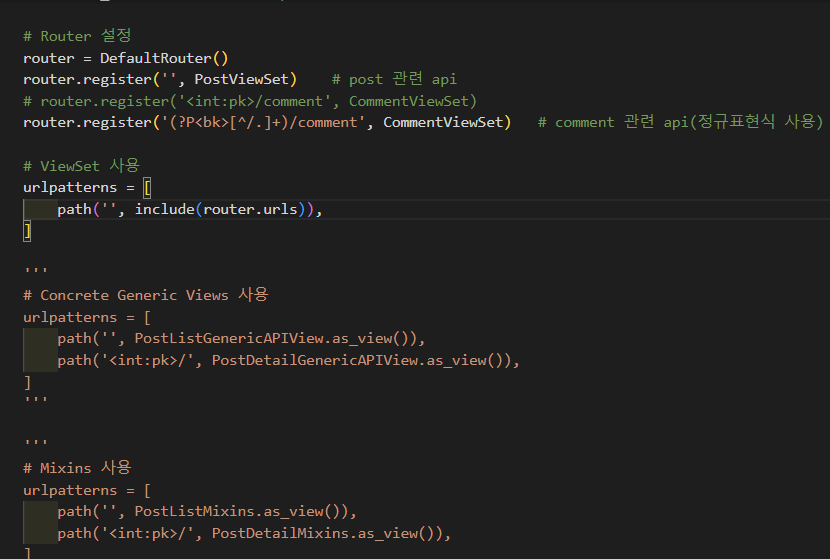Click the comment '# Mixins 사용'
The height and width of the screenshot is (559, 830).
tap(77, 468)
